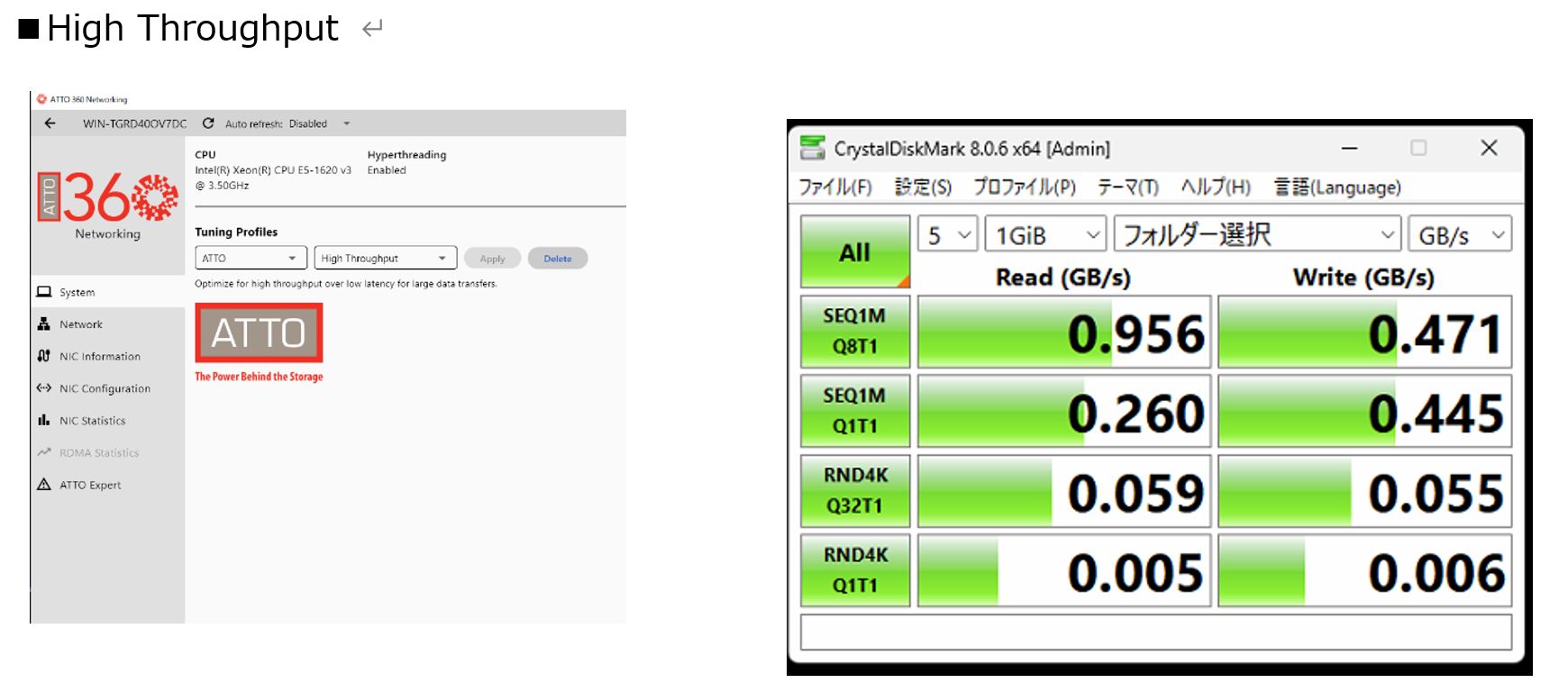Click the Intel Xeon CPU description text
Viewport: 1568px width, 683px height.
tap(273, 178)
